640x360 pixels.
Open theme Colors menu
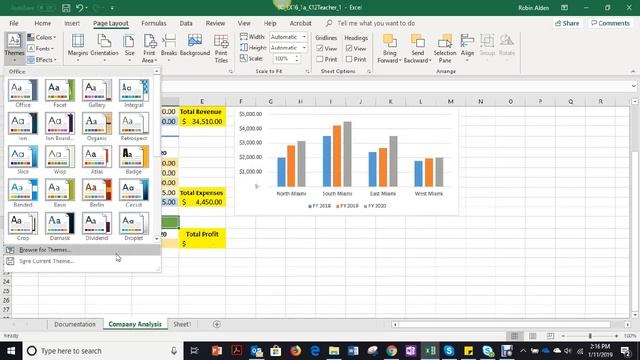point(41,38)
